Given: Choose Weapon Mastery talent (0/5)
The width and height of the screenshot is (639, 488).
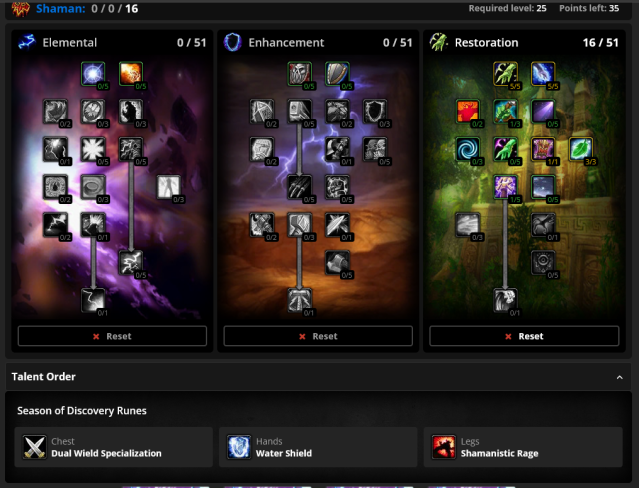Looking at the screenshot, I should (x=337, y=263).
